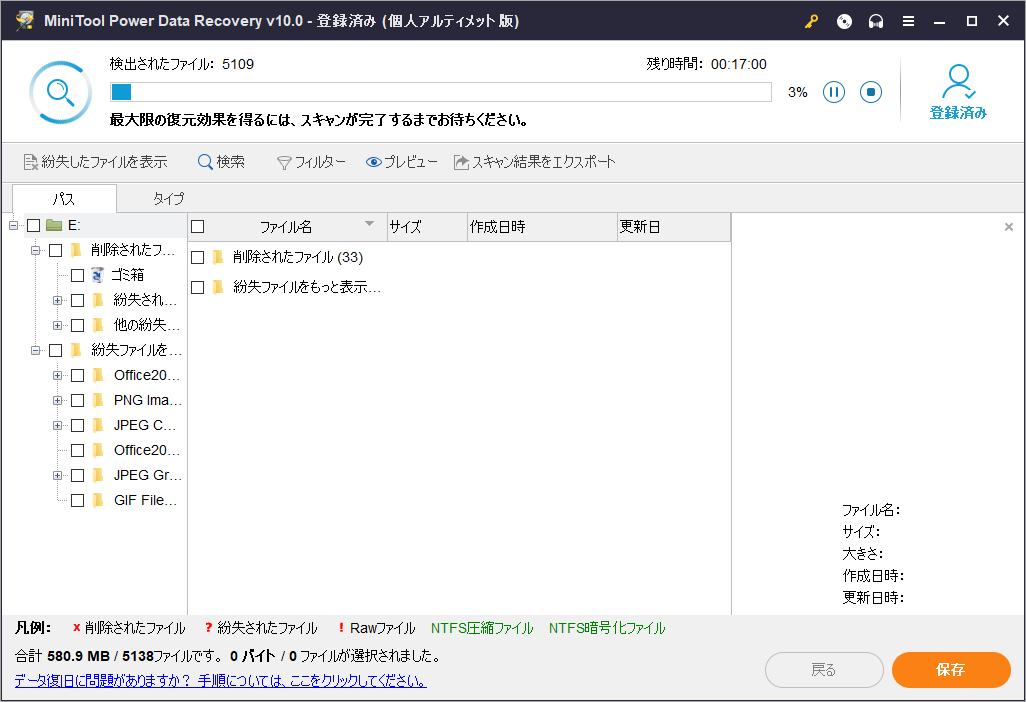This screenshot has width=1026, height=702.
Task: Click プレビュー eye icon in toolbar
Action: [375, 162]
